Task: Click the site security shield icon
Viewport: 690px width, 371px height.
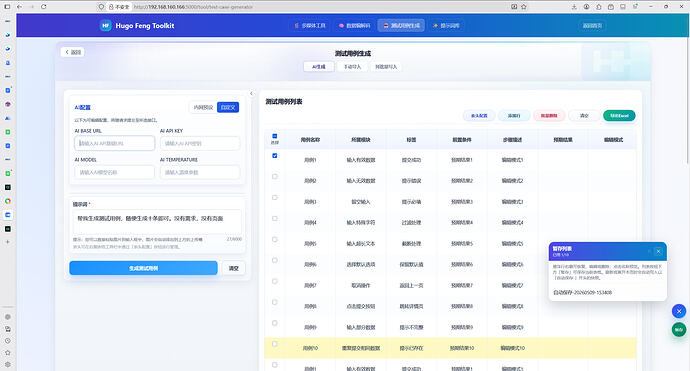Action: (x=102, y=7)
